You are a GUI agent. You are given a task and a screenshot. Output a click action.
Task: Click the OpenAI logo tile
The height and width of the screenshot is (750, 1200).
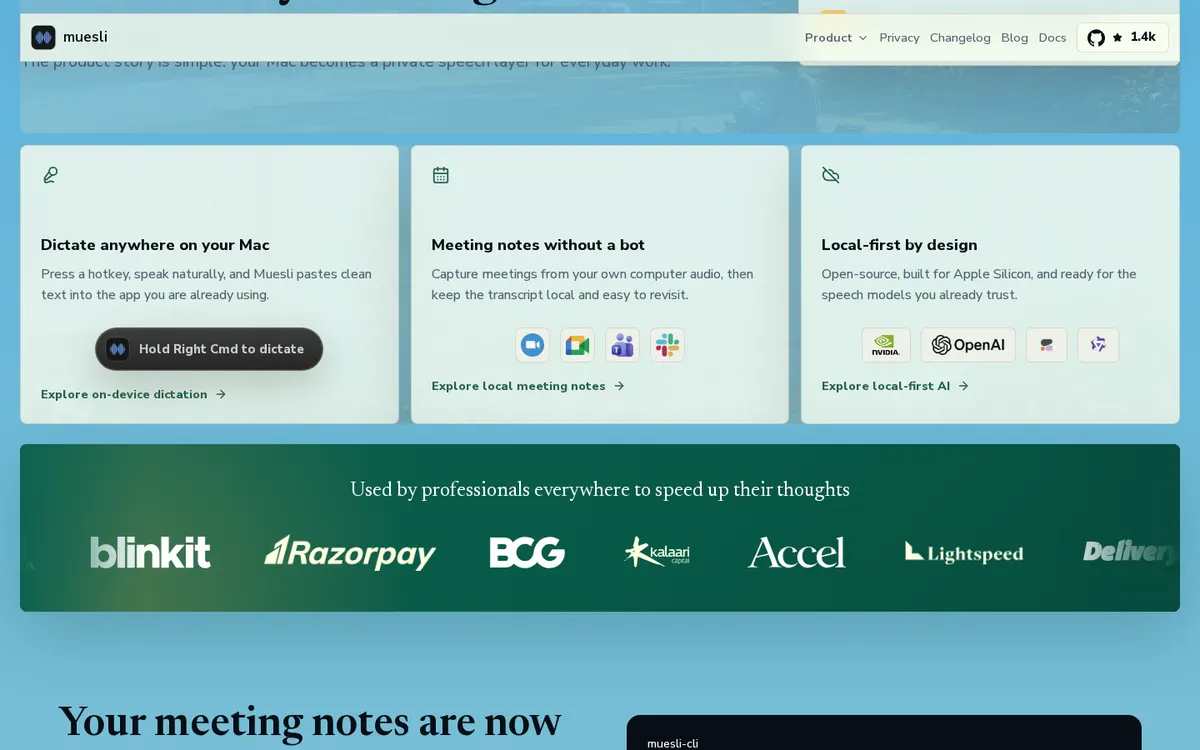[968, 345]
